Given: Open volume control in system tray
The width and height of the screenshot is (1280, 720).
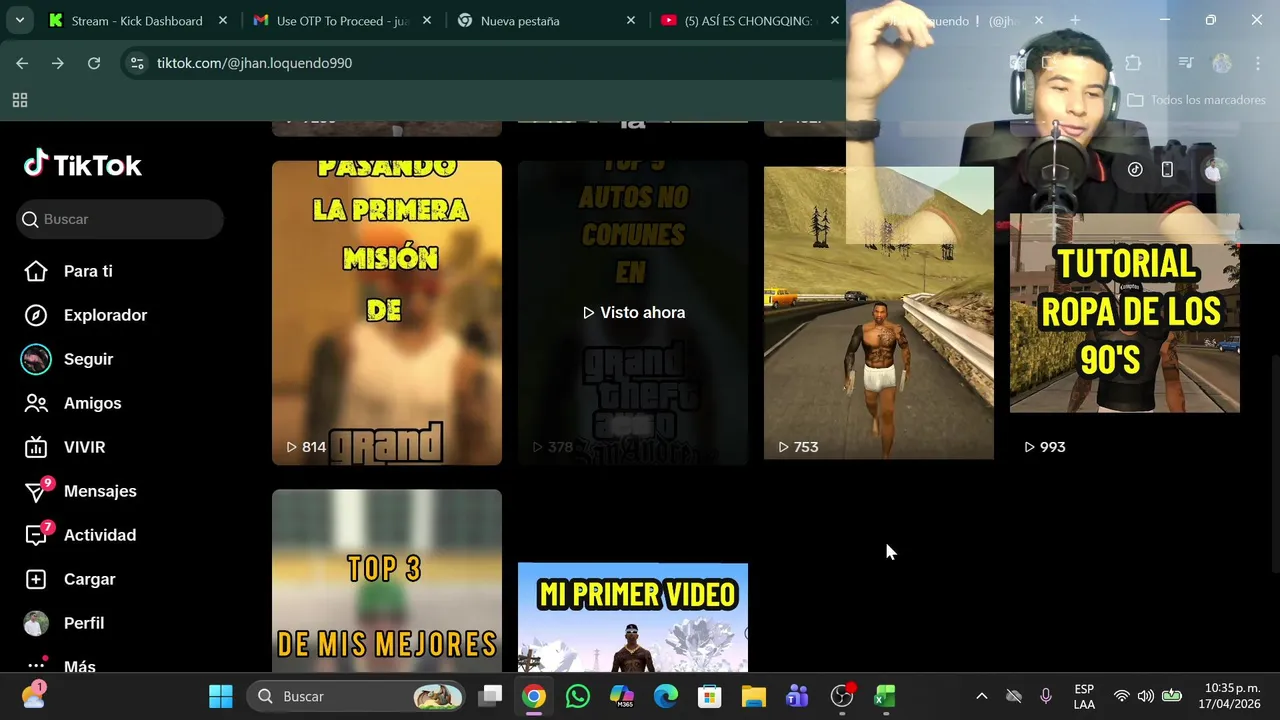Looking at the screenshot, I should pyautogui.click(x=1146, y=696).
